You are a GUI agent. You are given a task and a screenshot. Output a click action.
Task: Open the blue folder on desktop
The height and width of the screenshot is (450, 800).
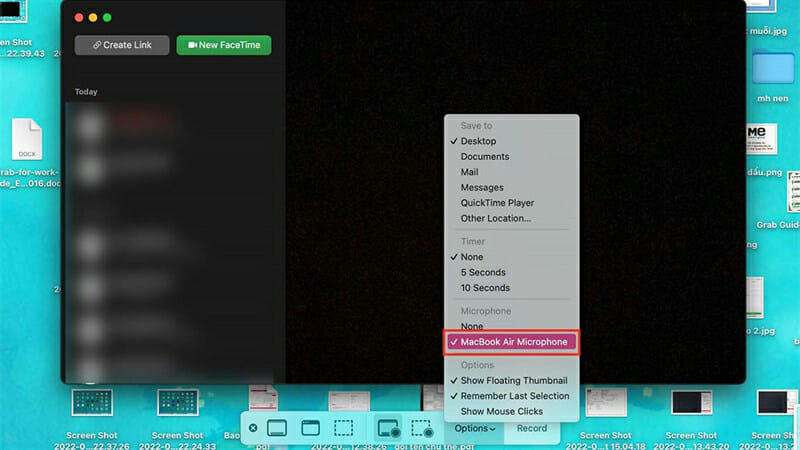click(x=772, y=66)
